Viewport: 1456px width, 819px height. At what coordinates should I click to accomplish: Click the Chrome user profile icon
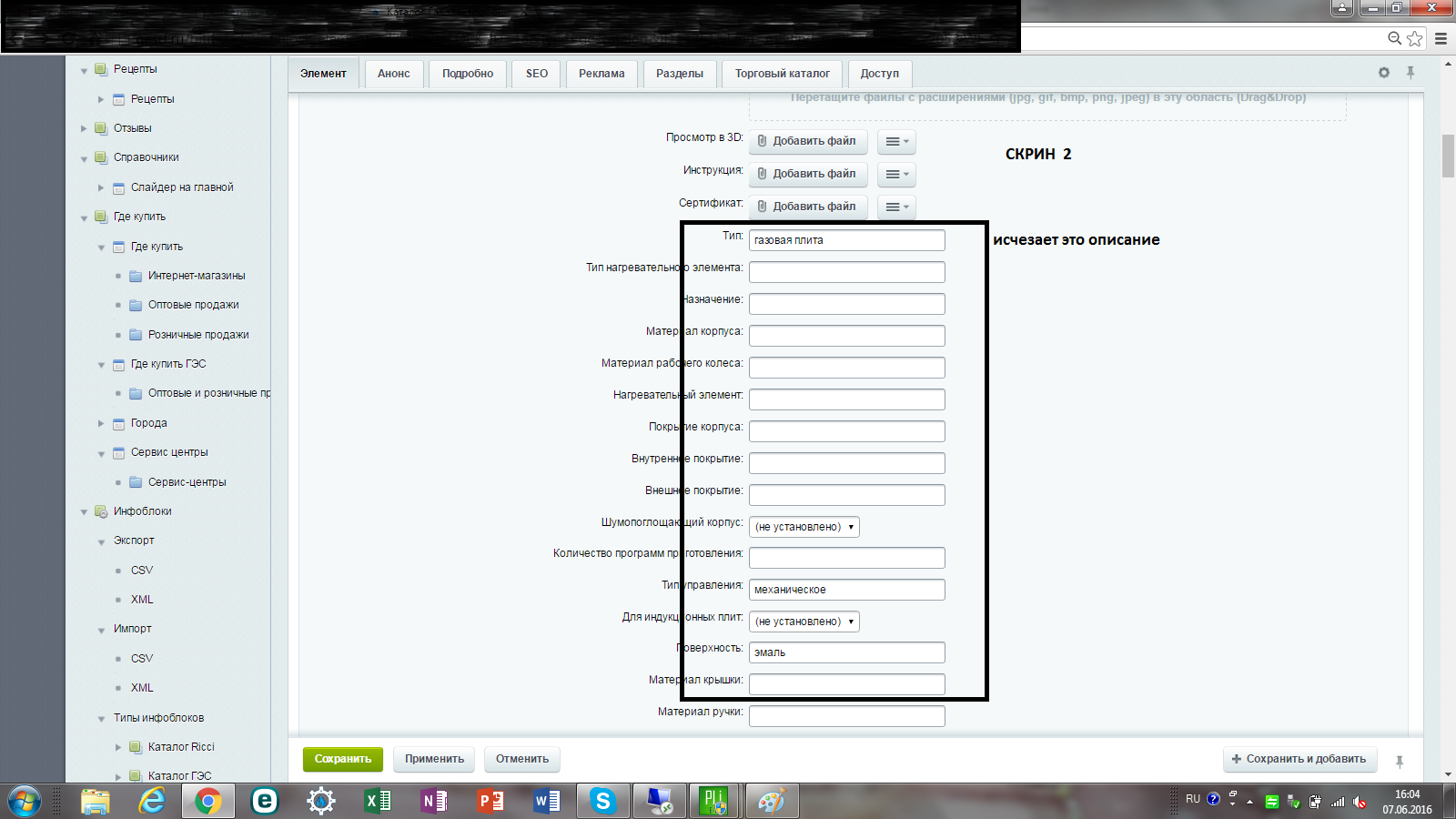[1342, 8]
